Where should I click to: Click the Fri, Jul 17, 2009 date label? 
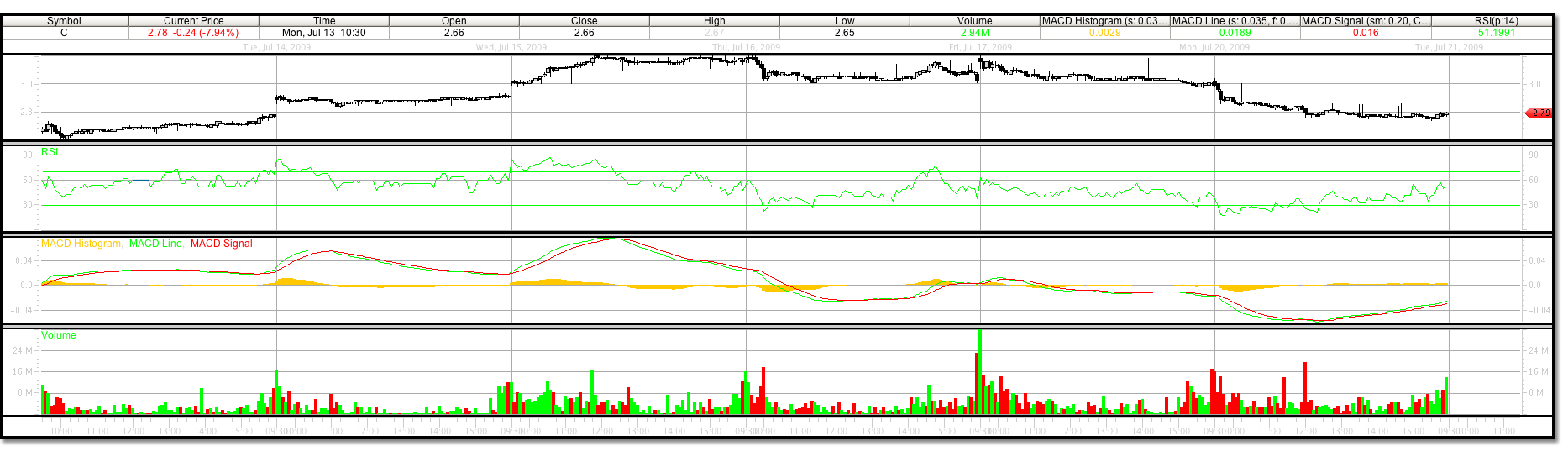(x=980, y=47)
